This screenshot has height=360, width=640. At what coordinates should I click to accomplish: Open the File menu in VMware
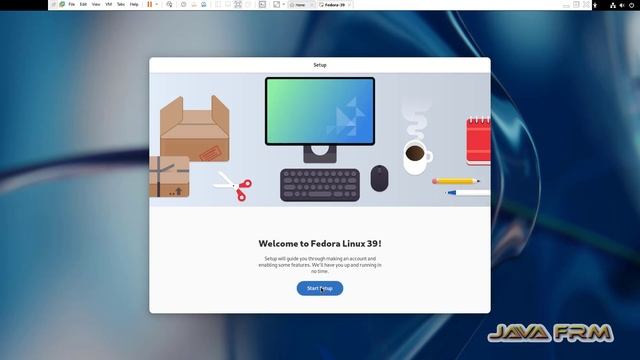coord(71,4)
